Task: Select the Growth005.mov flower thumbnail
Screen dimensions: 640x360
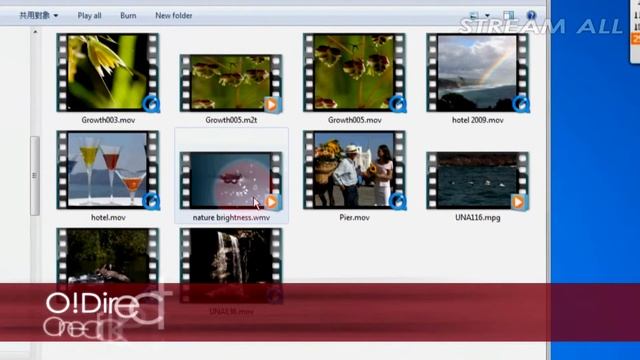Action: click(x=354, y=73)
